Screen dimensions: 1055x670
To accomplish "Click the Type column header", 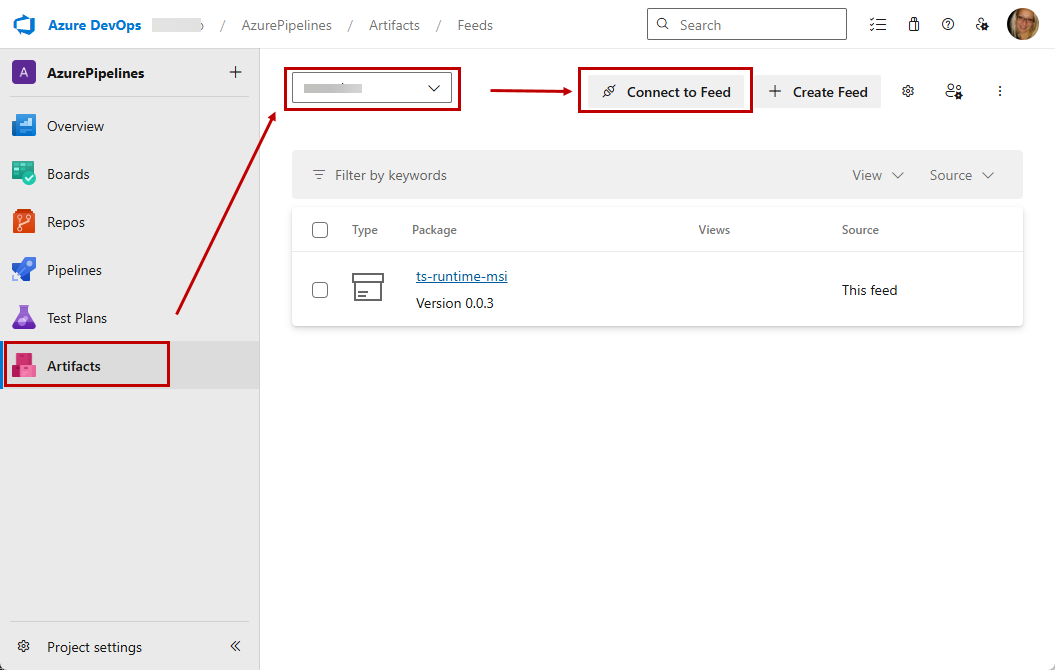I will click(x=365, y=230).
